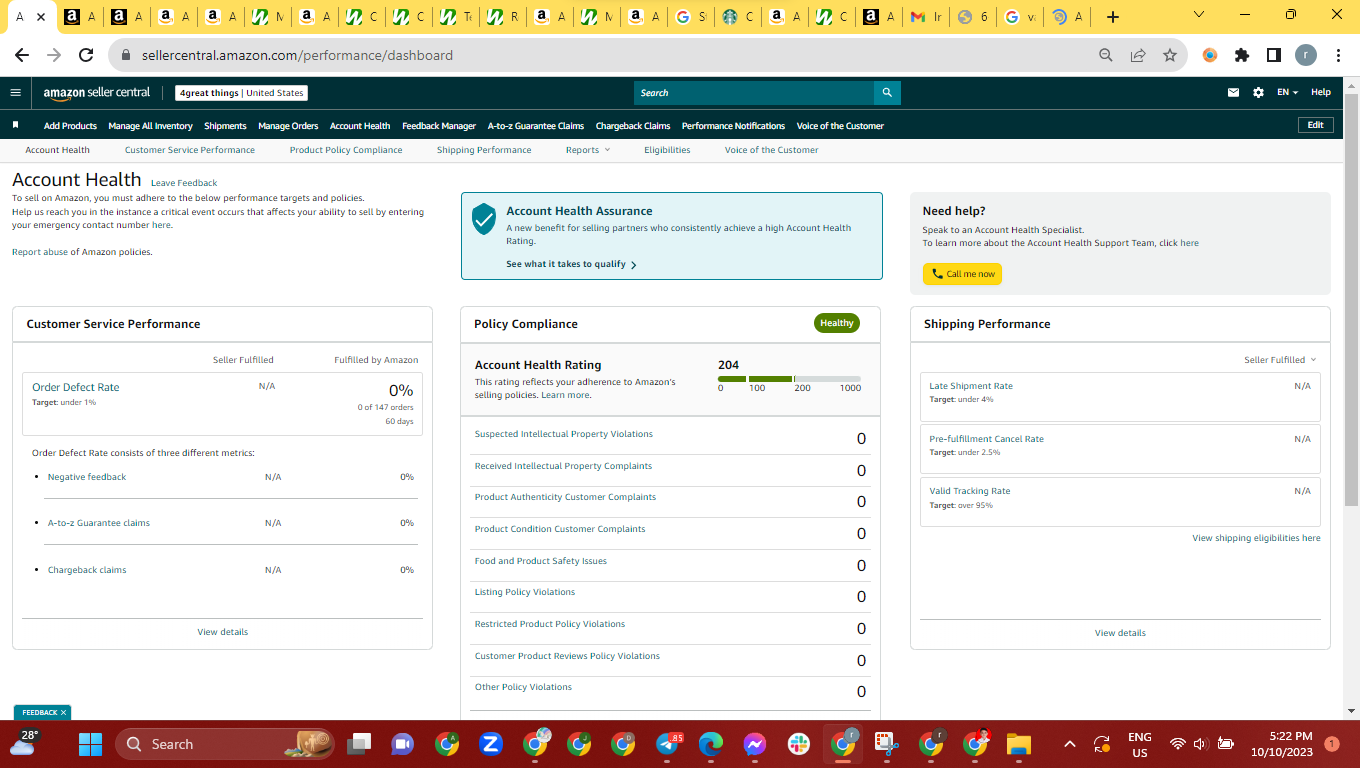The image size is (1360, 768).
Task: Expand the Chrome tab search chevron
Action: point(1199,15)
